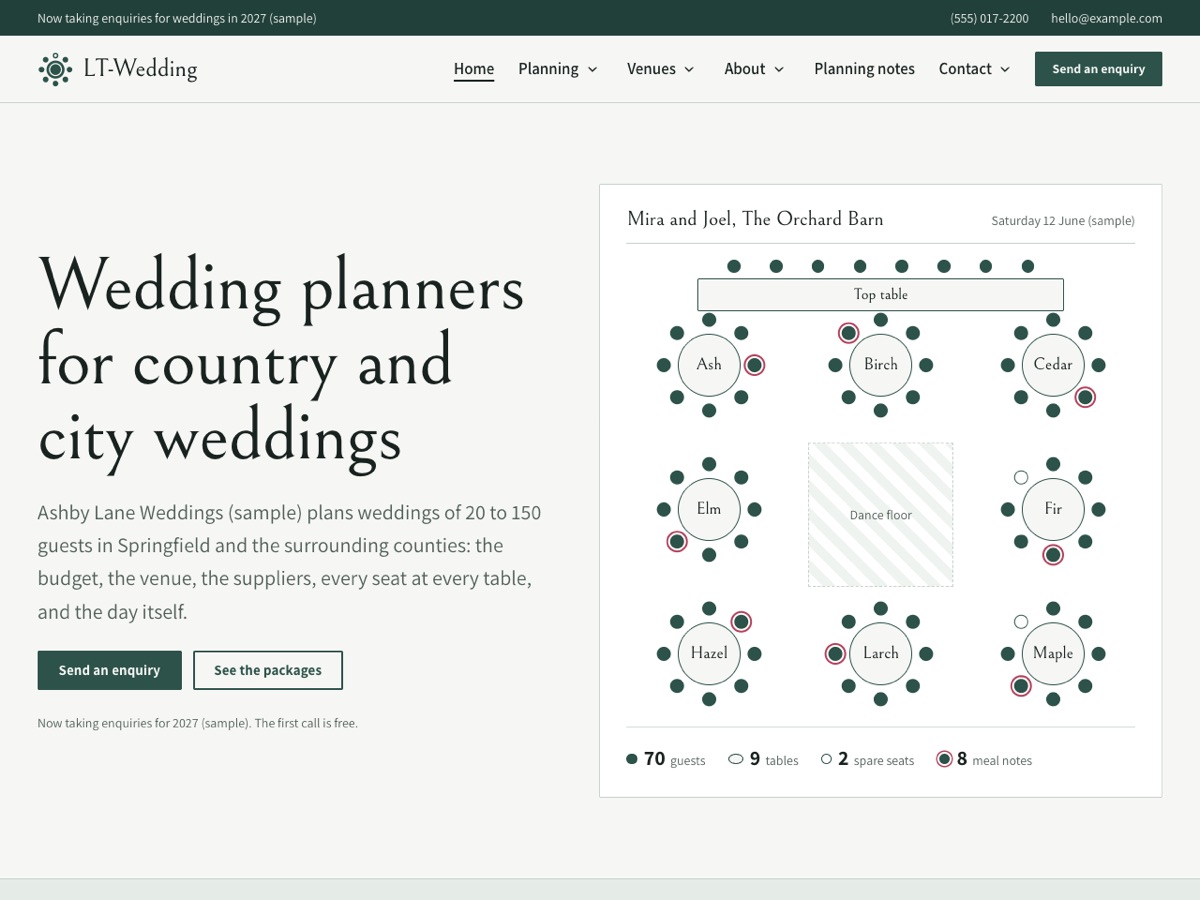The image size is (1200, 900).
Task: Click the LT-Wedding brand name
Action: pos(140,69)
